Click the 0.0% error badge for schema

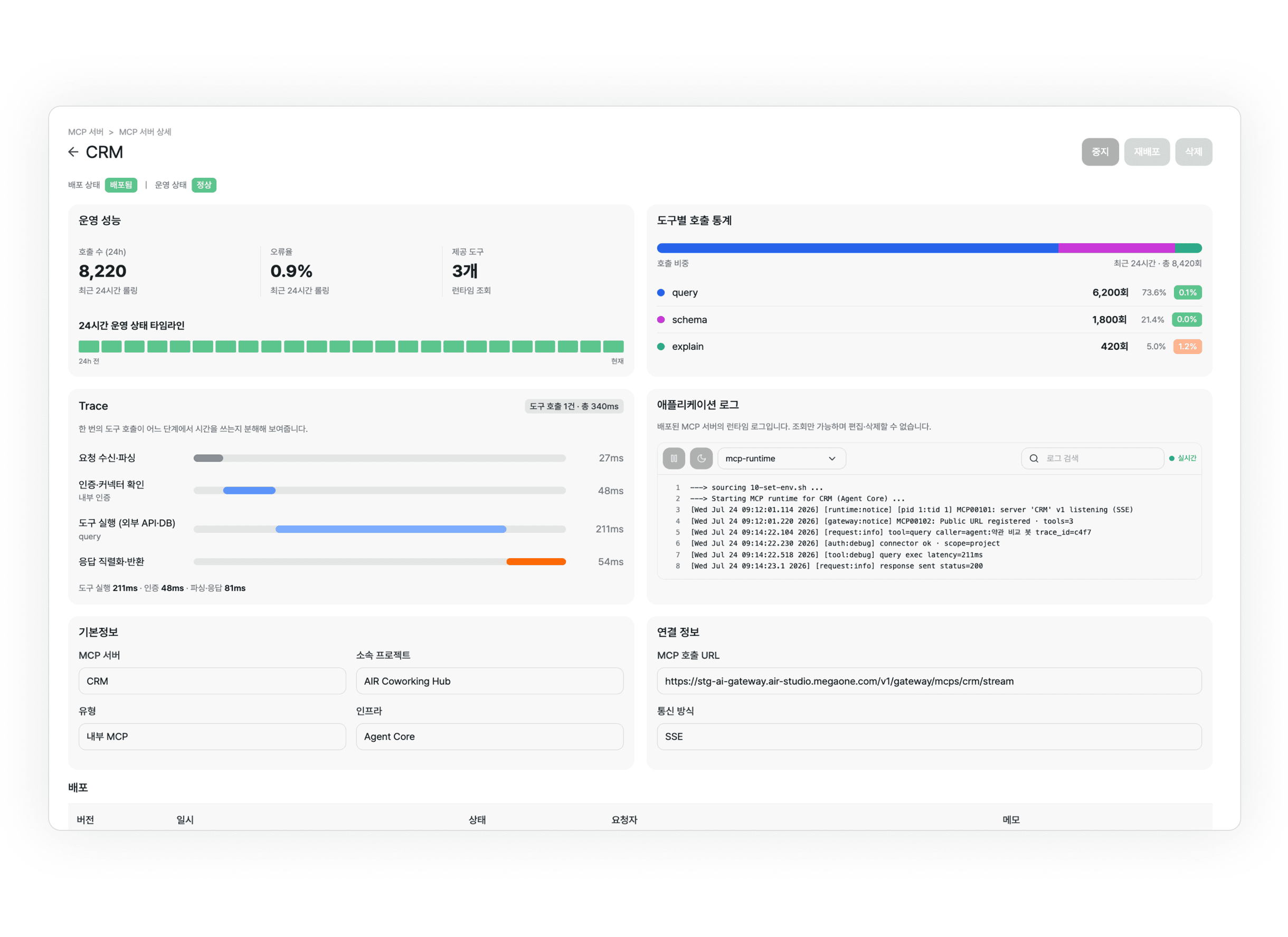pos(1186,320)
